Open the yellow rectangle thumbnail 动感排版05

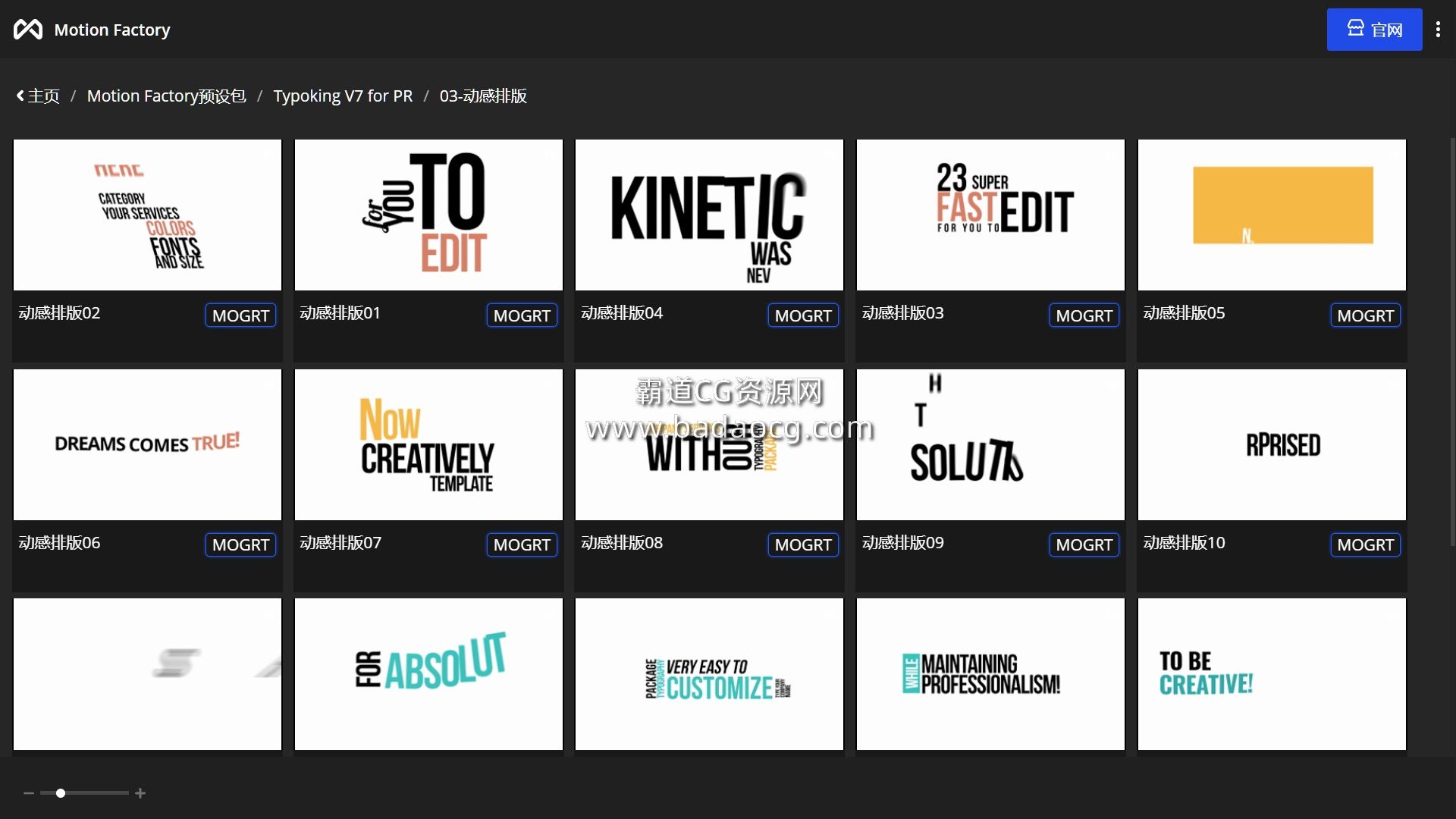(x=1272, y=215)
